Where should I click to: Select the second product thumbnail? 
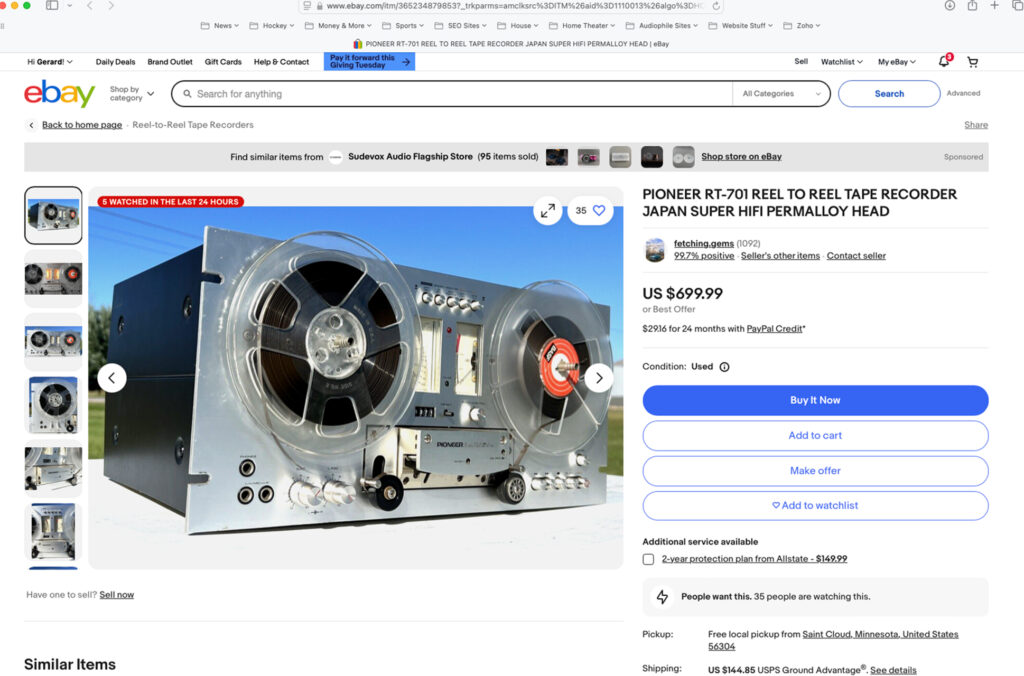[54, 279]
